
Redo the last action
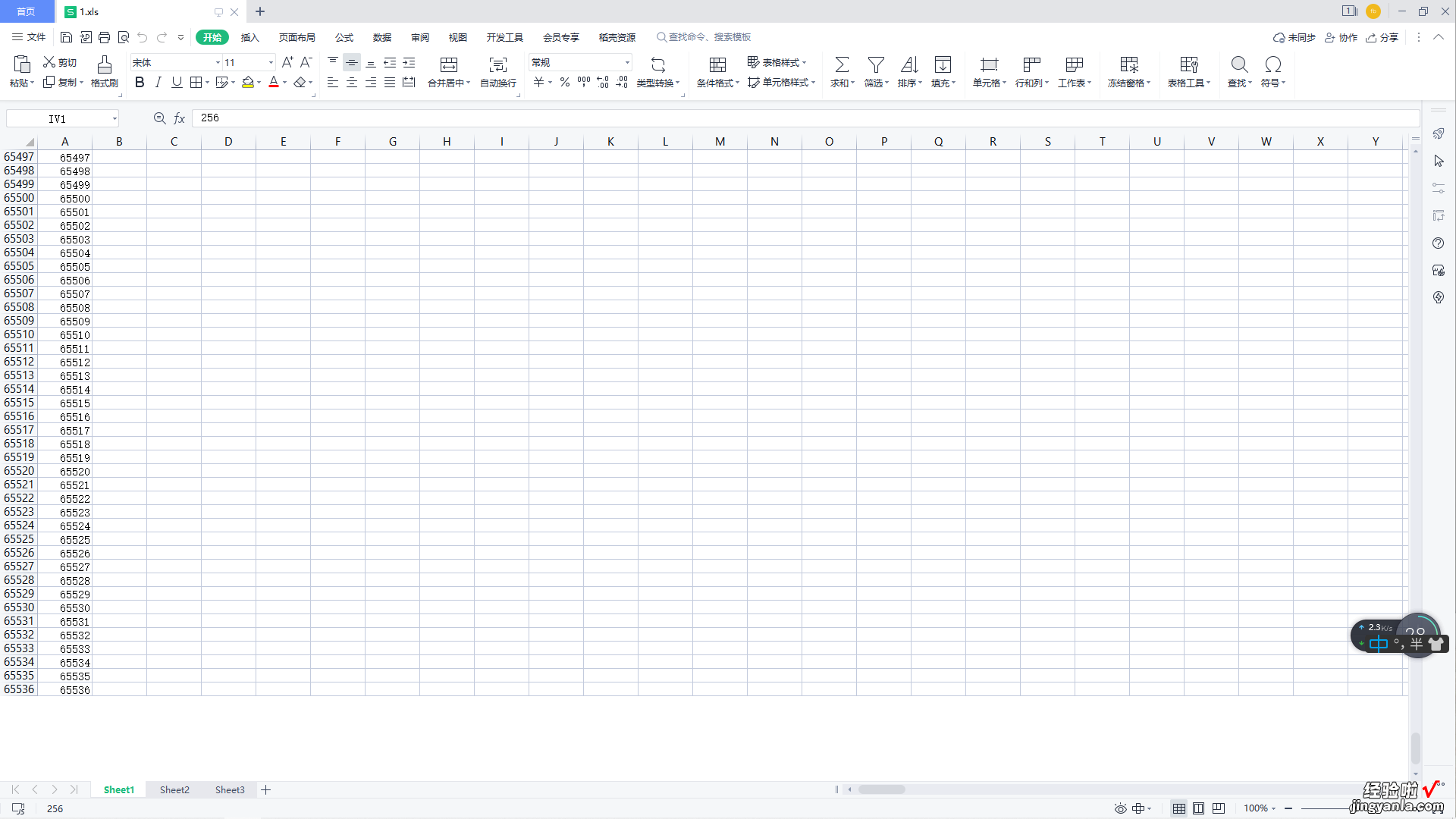(162, 37)
